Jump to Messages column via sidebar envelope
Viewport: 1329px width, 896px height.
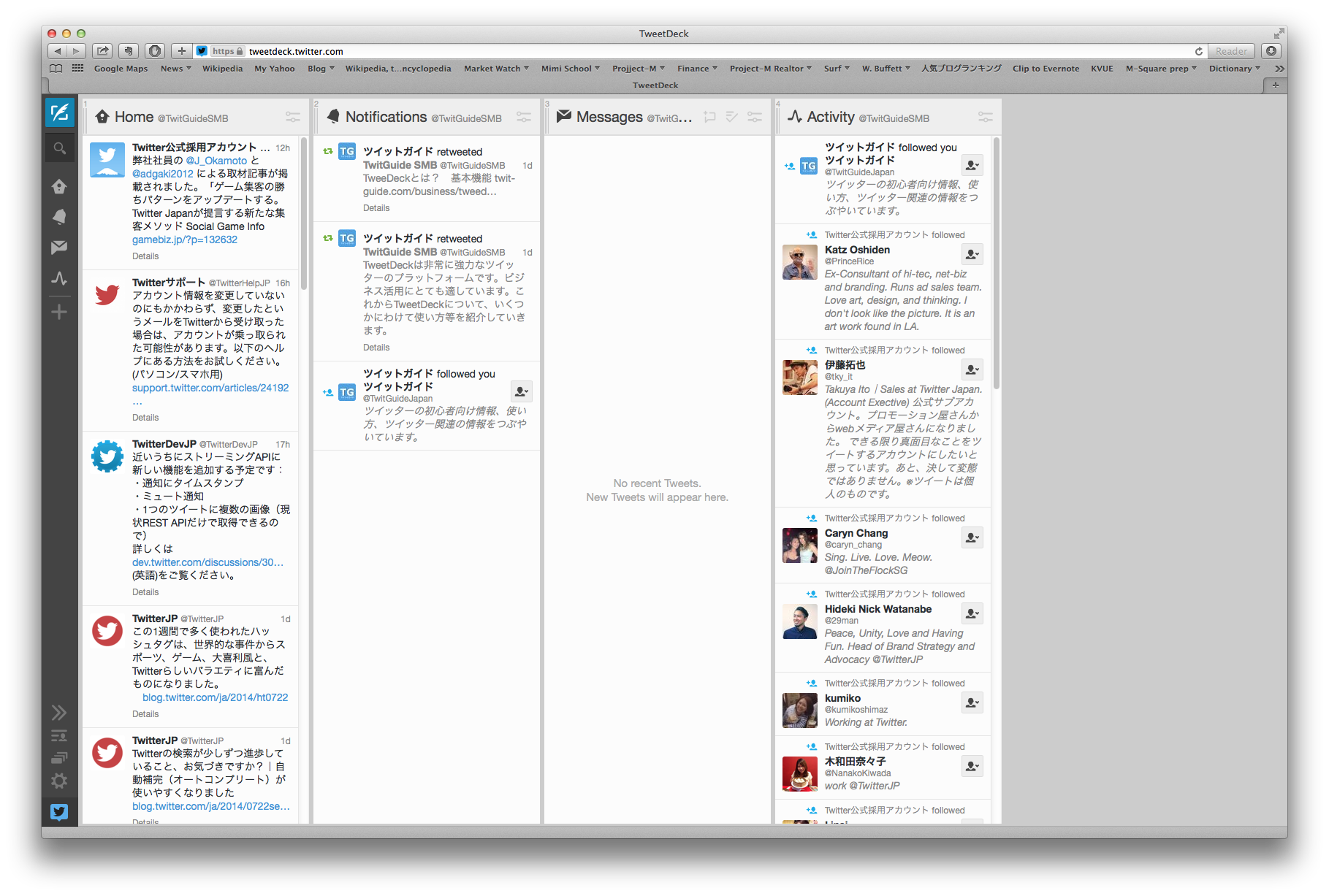point(59,248)
